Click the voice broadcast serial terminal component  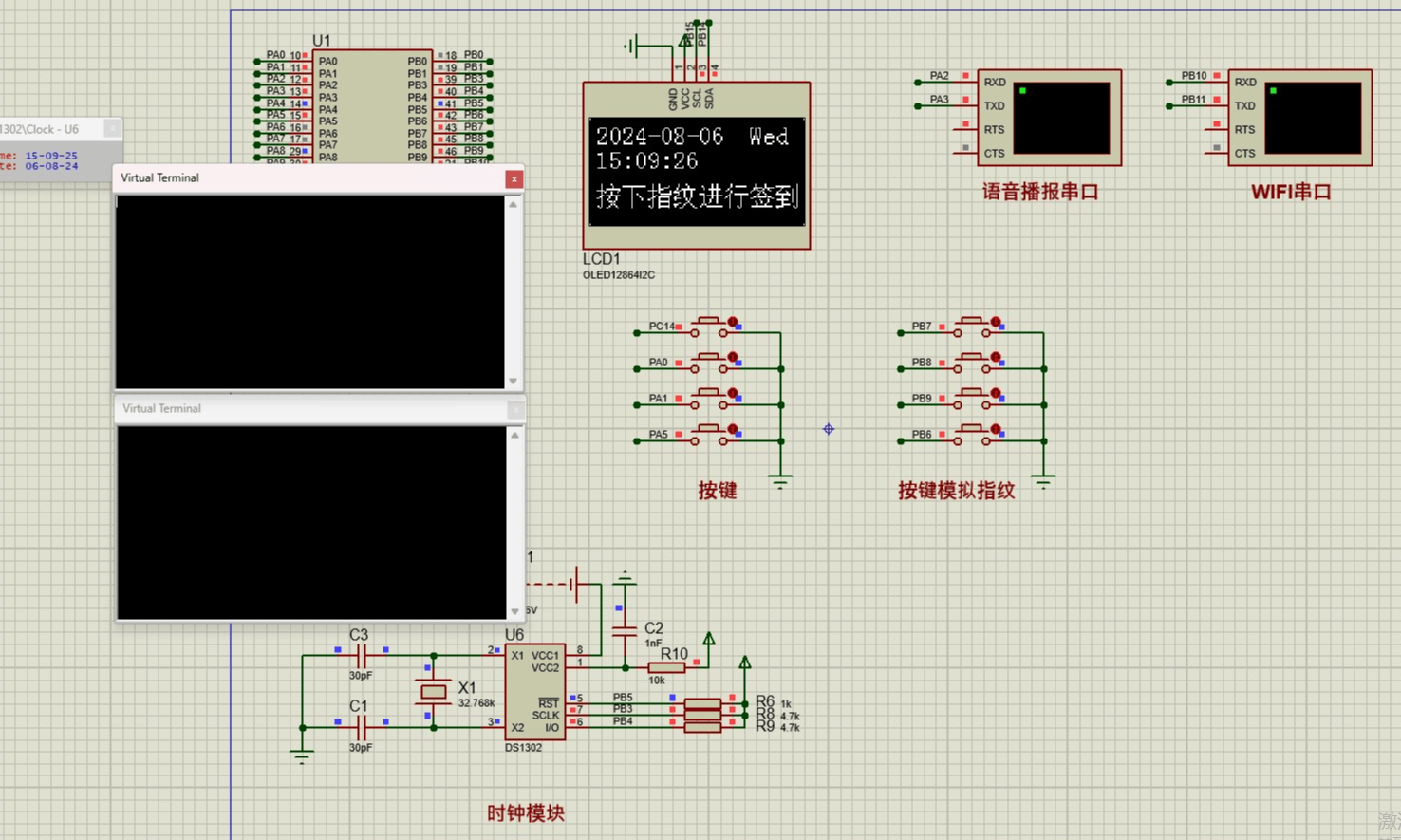(x=1049, y=118)
